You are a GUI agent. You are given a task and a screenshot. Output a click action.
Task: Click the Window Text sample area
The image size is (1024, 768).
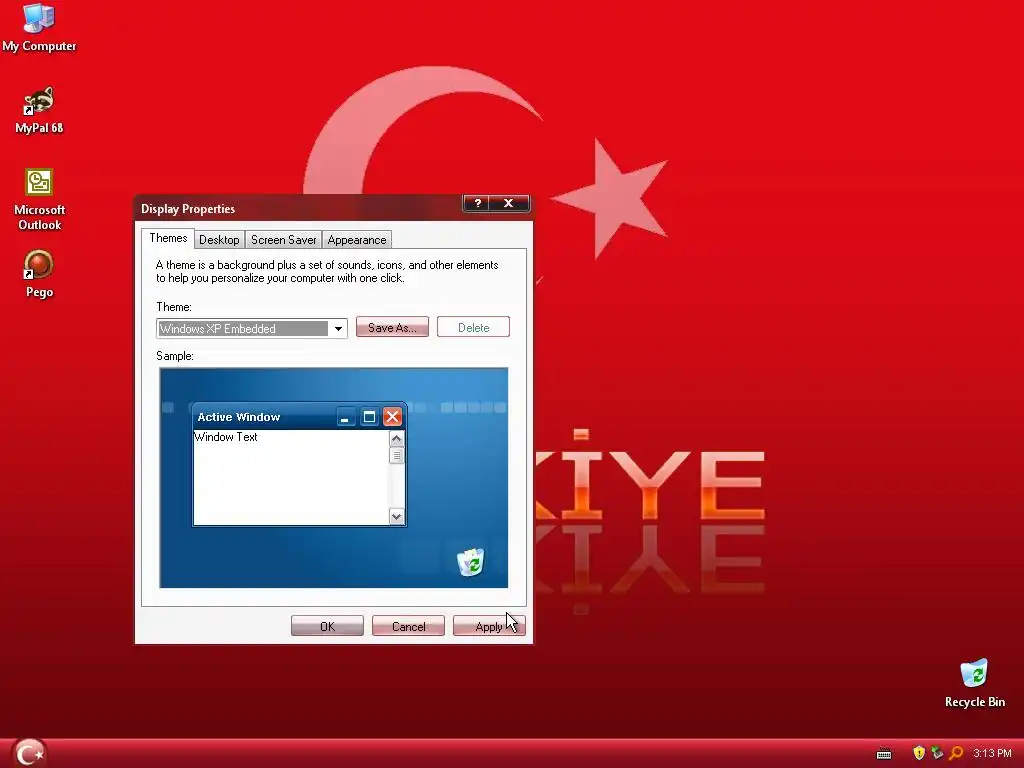[291, 477]
